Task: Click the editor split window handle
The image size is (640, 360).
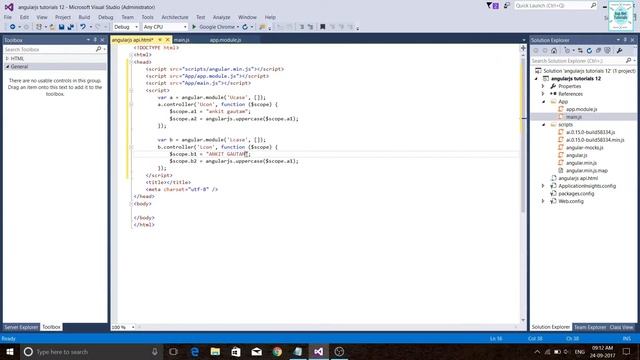Action: 523,48
